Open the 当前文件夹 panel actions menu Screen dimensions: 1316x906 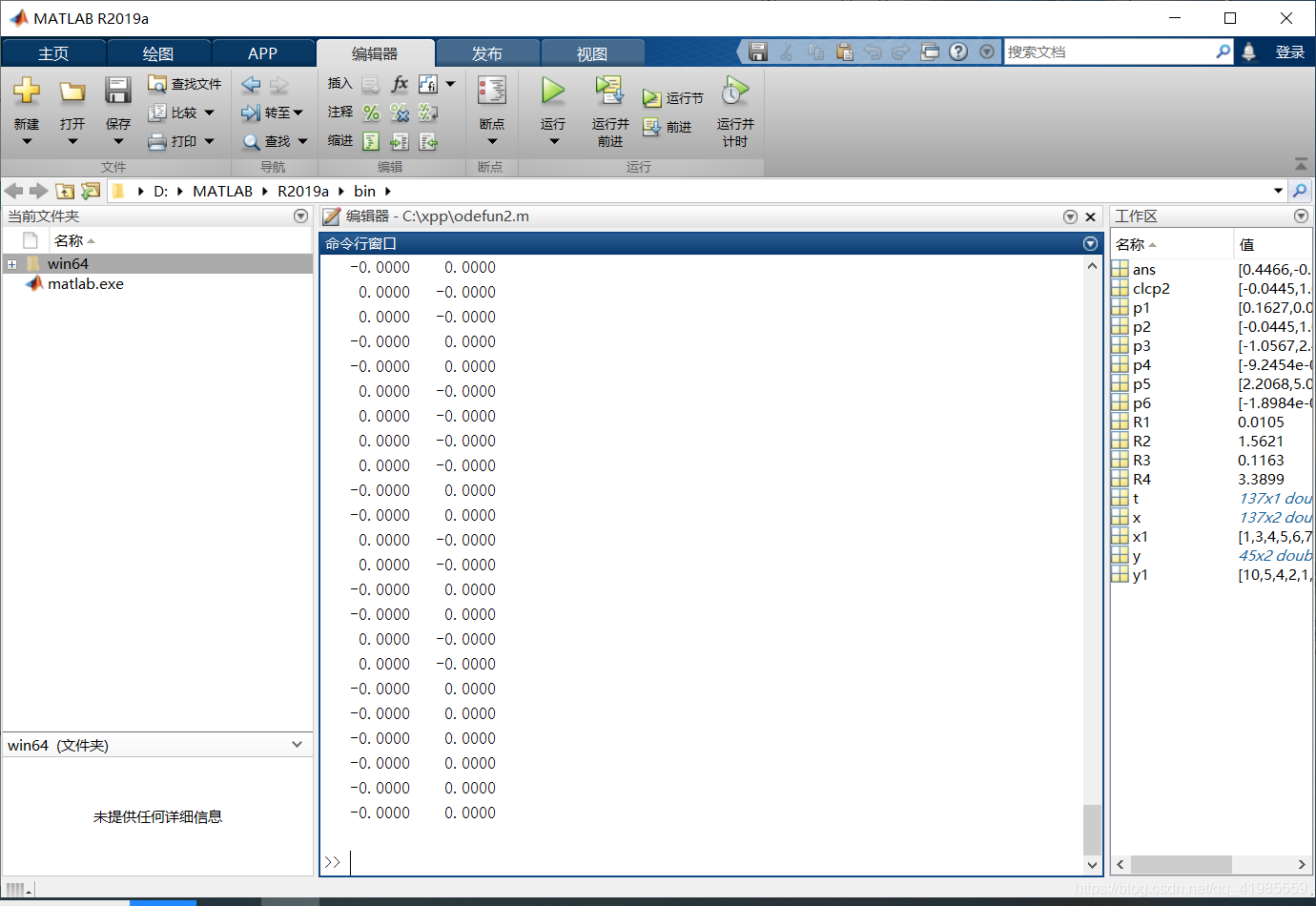[x=301, y=216]
